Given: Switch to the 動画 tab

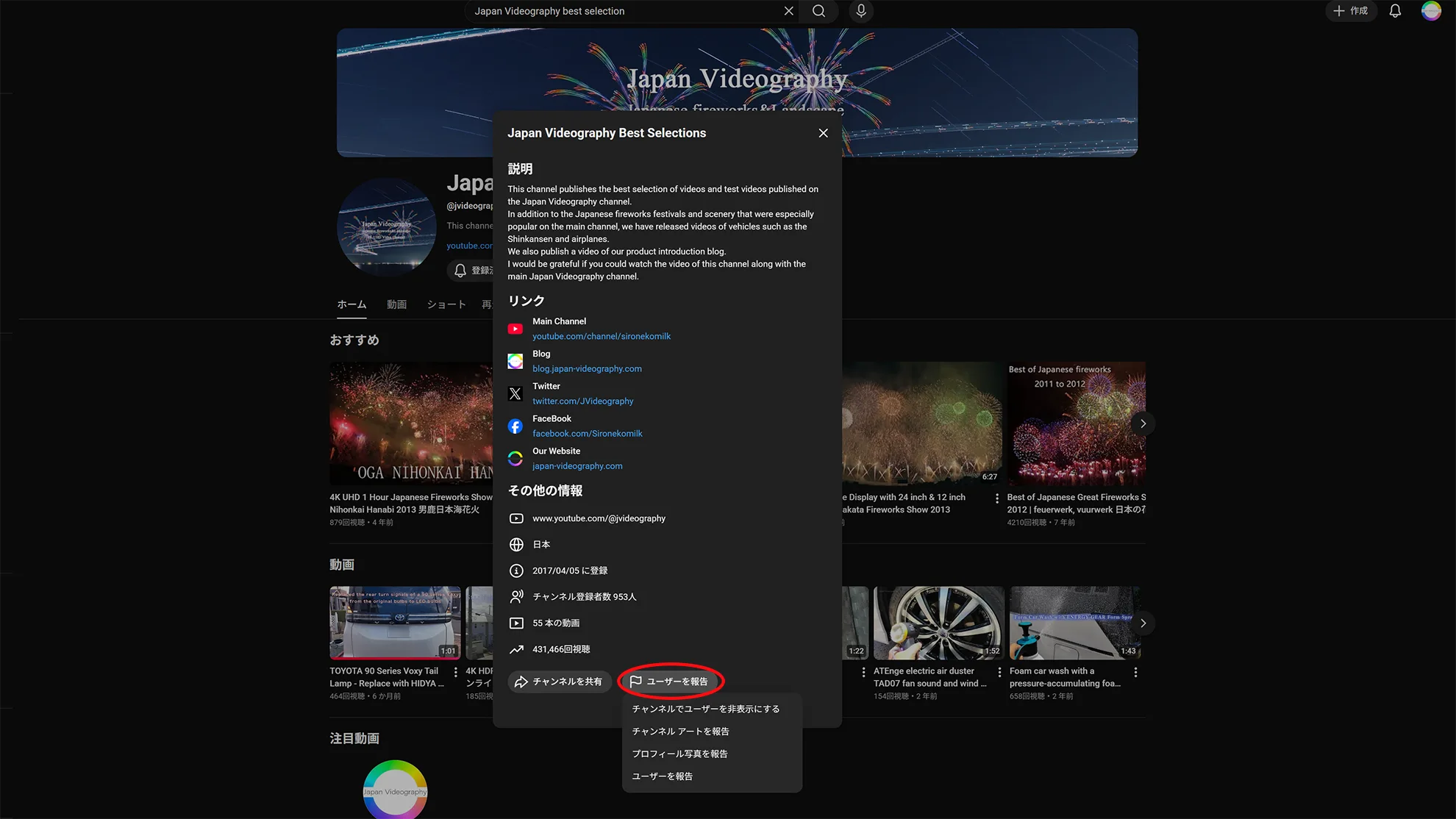Looking at the screenshot, I should point(396,304).
